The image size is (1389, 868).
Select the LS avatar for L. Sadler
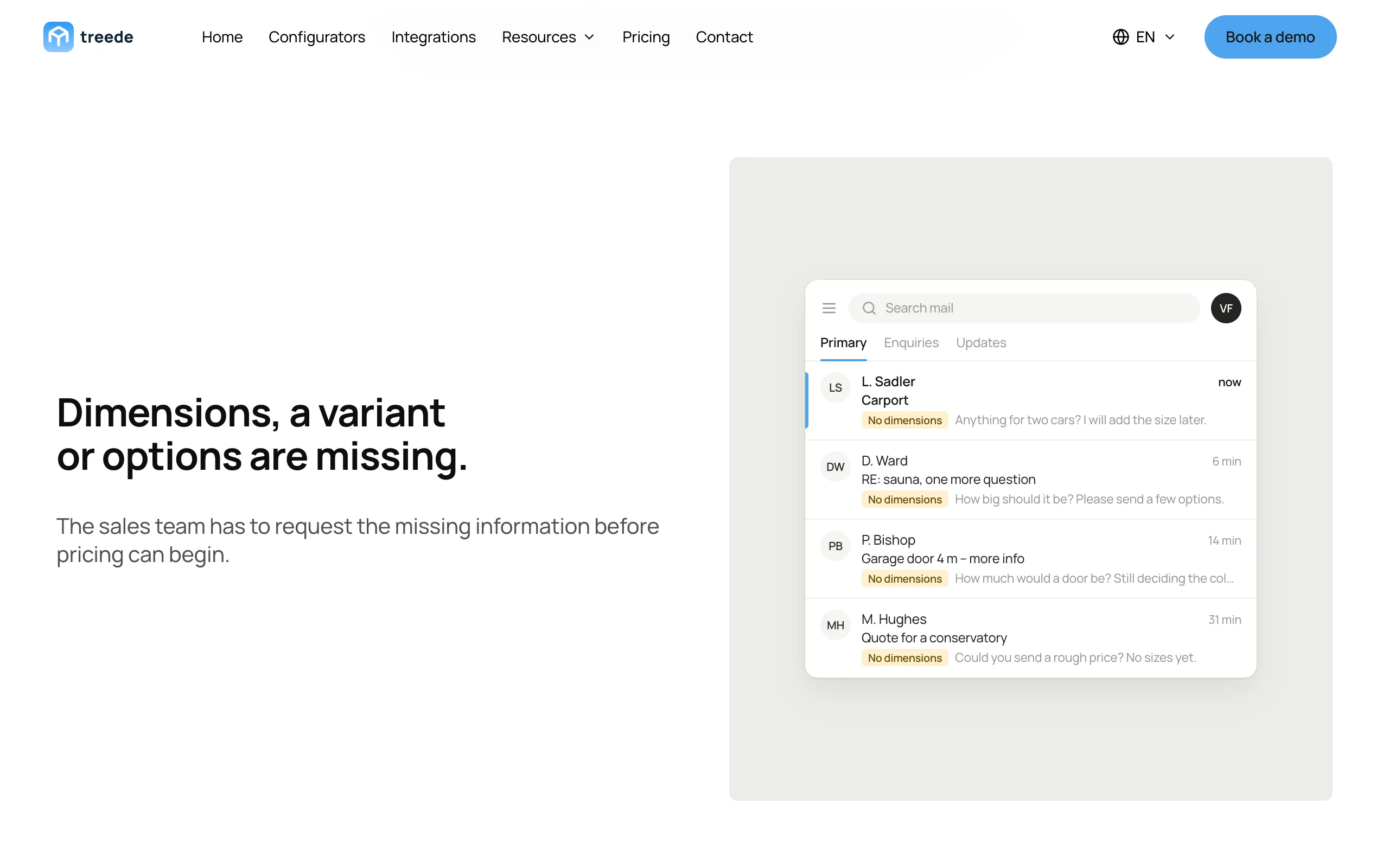pos(835,387)
